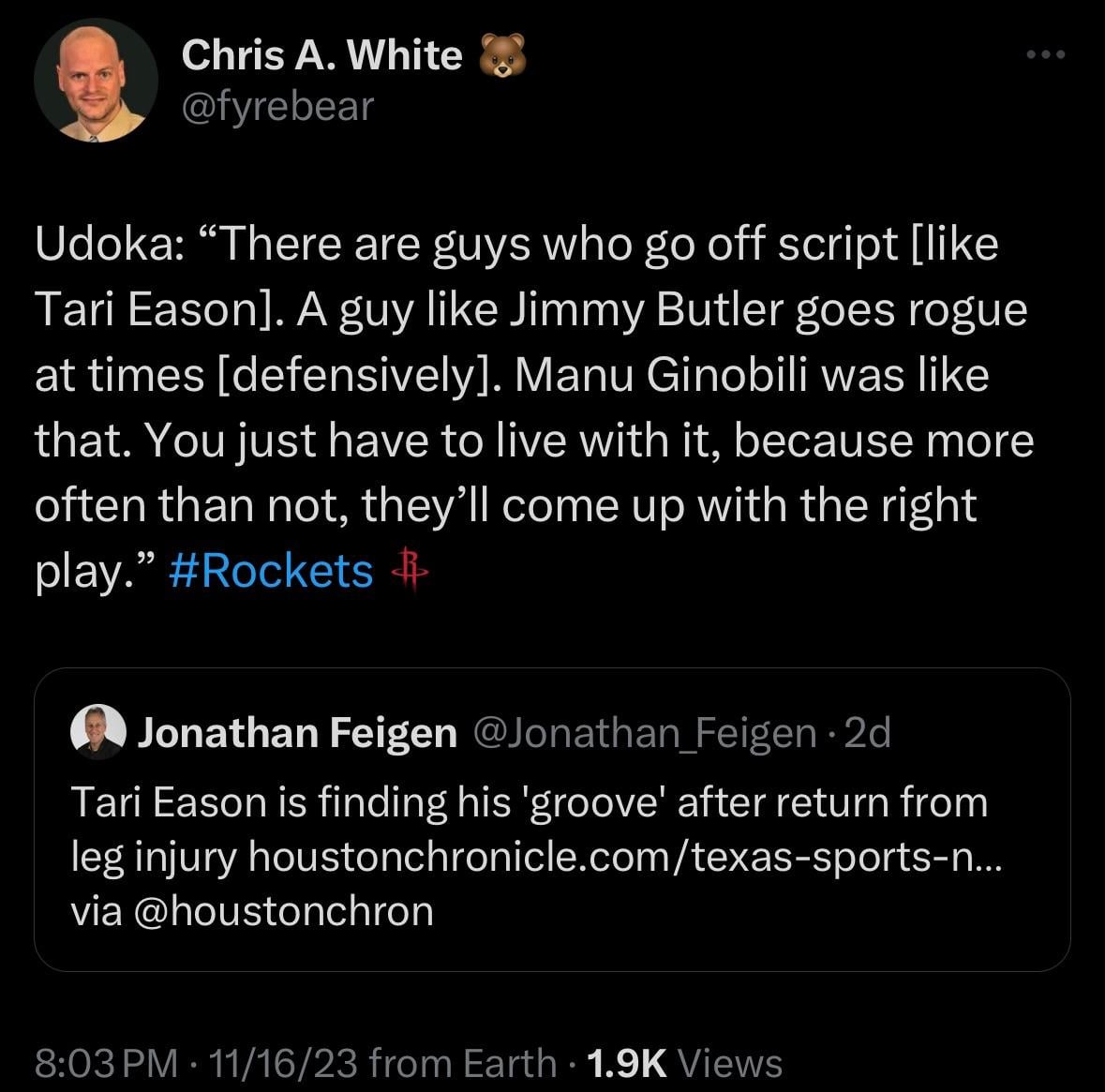Click the 11/16/23 post date

pos(285,1063)
